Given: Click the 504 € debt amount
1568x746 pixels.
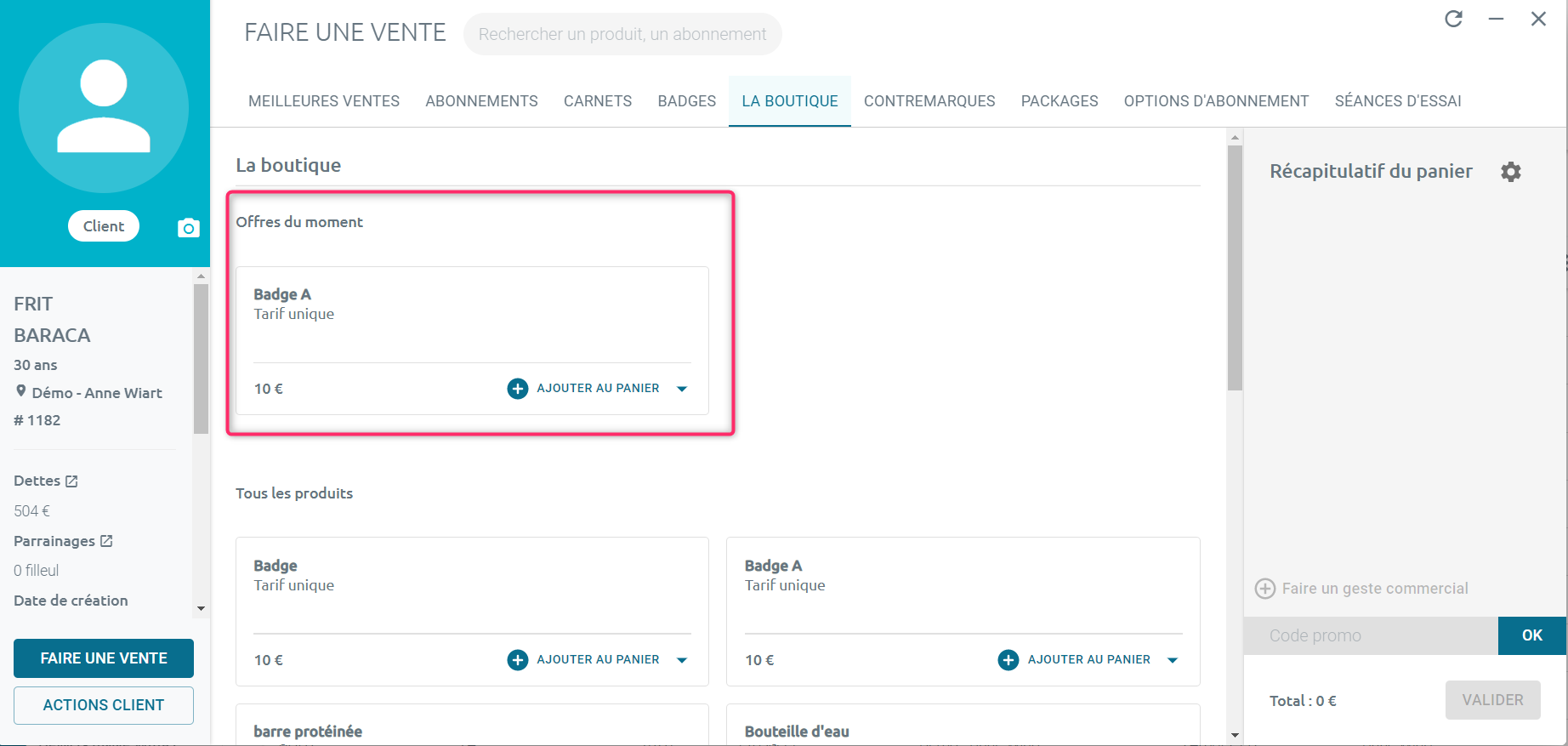Looking at the screenshot, I should [32, 511].
